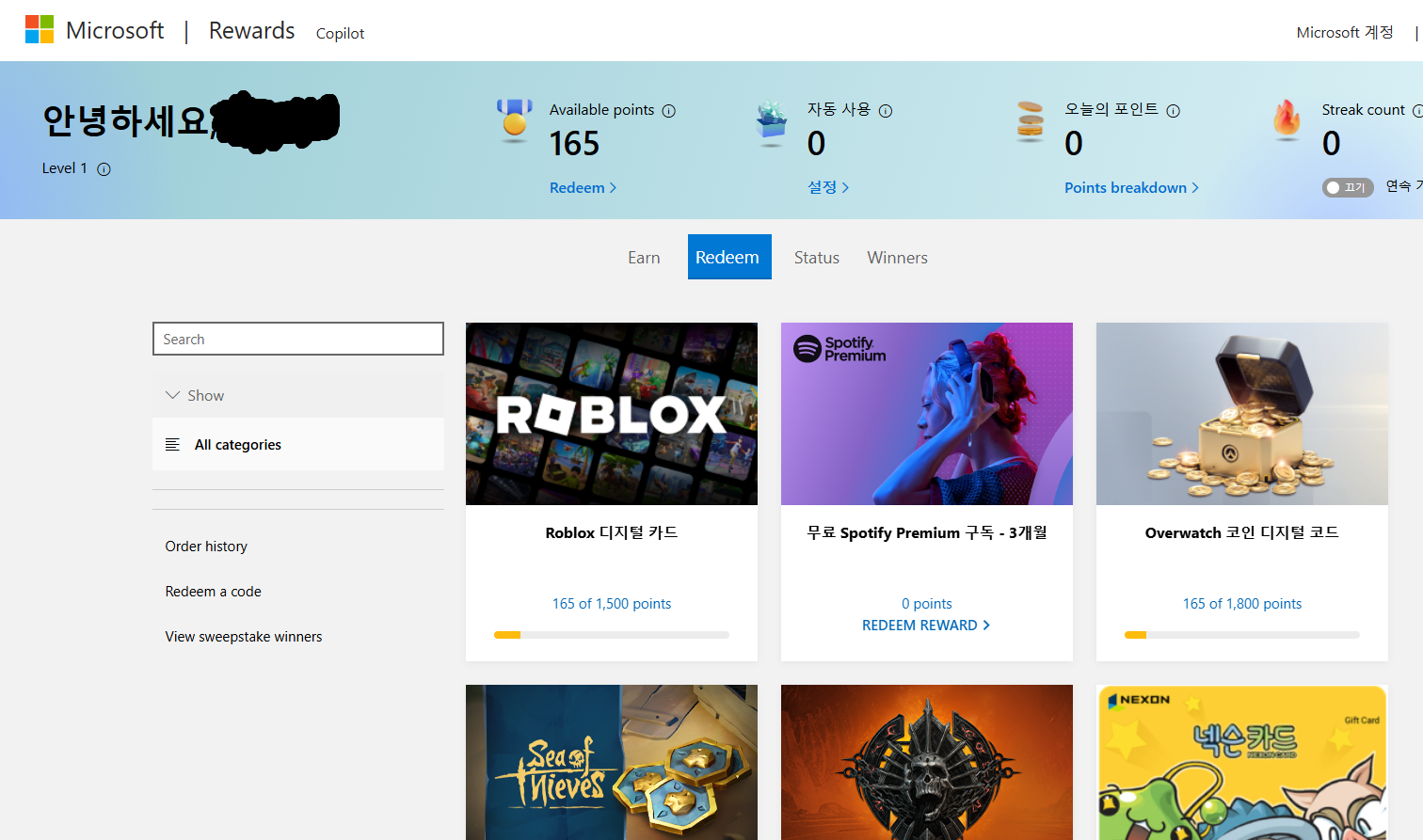Viewport: 1423px width, 840px height.
Task: Expand the Show filter chevron
Action: coord(172,395)
